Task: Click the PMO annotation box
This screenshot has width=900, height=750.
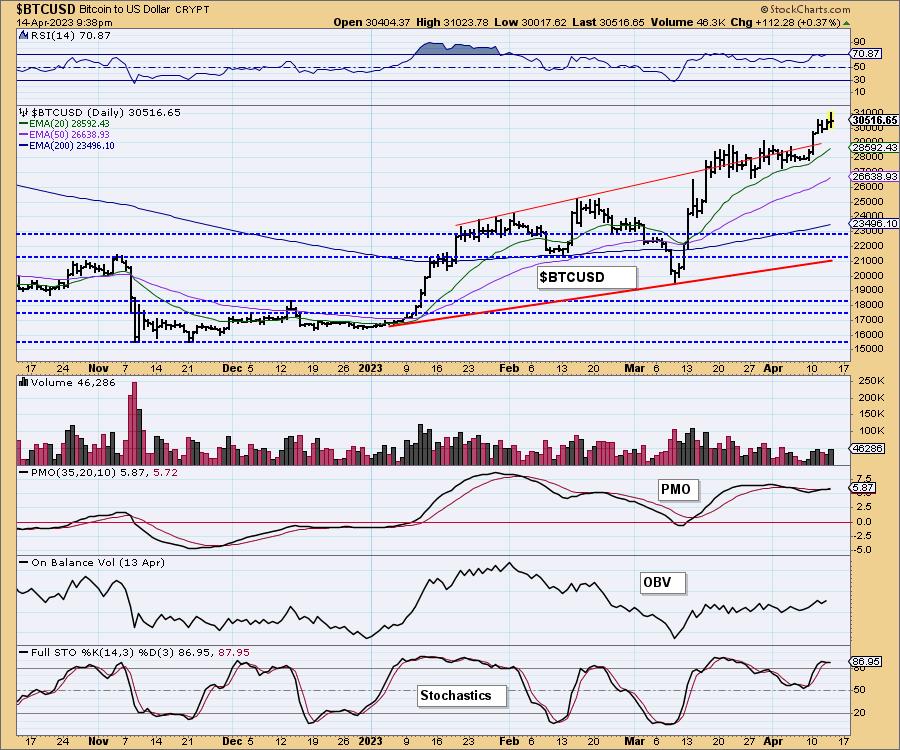Action: tap(678, 489)
